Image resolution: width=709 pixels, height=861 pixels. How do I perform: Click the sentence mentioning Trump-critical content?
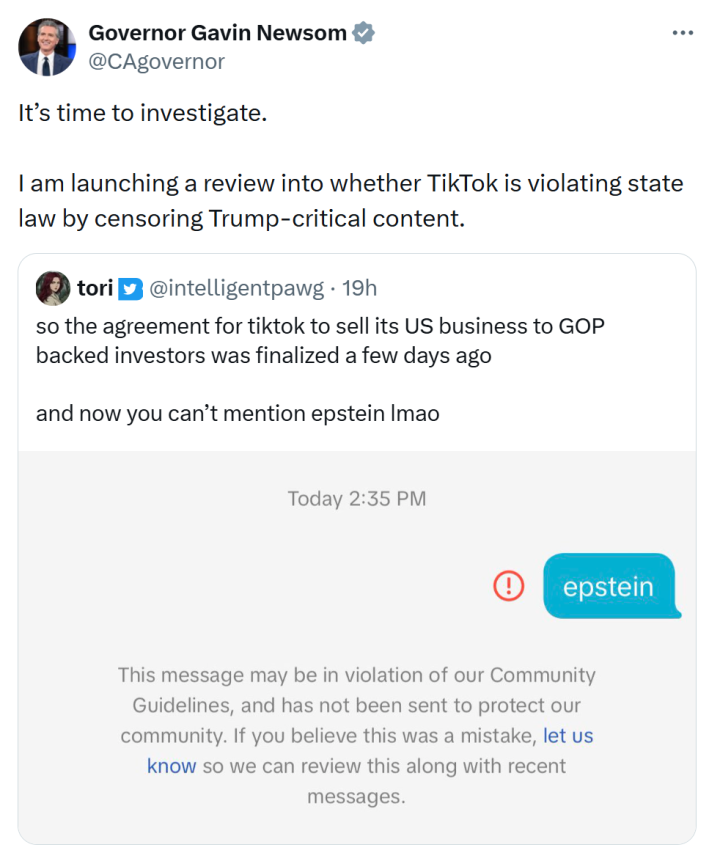349,200
